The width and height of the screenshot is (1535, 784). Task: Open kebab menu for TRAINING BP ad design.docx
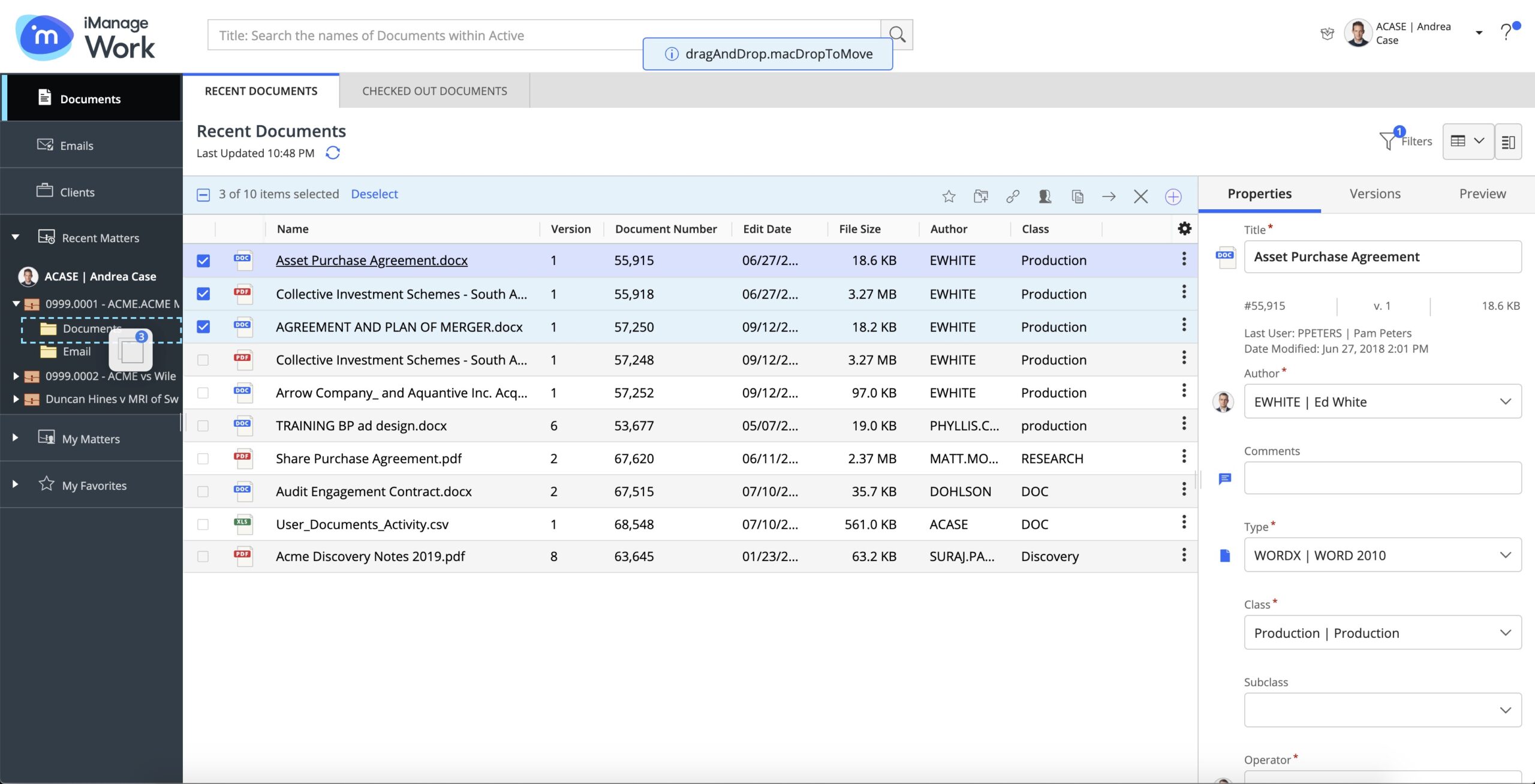click(1184, 424)
